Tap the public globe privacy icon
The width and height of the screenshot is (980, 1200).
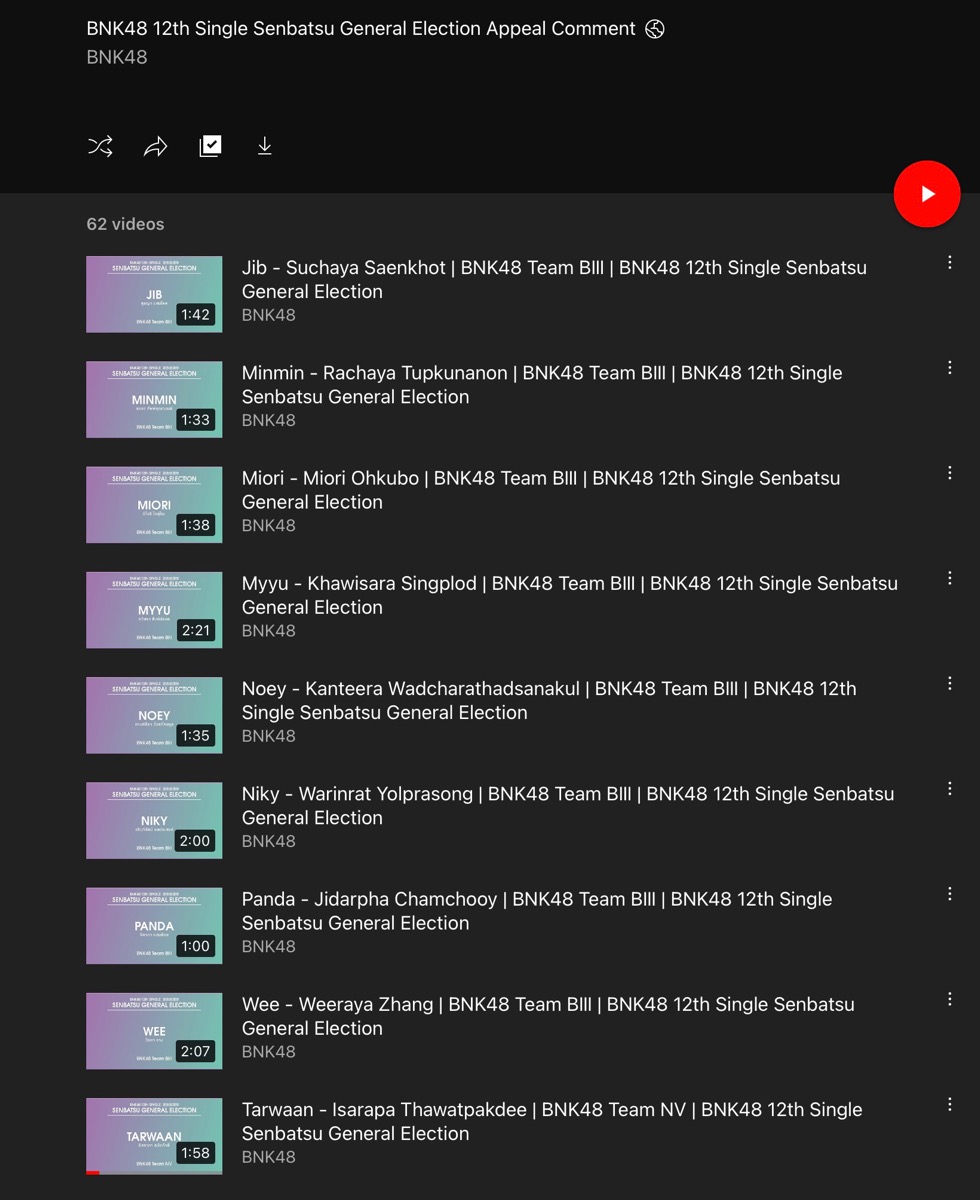(x=655, y=29)
